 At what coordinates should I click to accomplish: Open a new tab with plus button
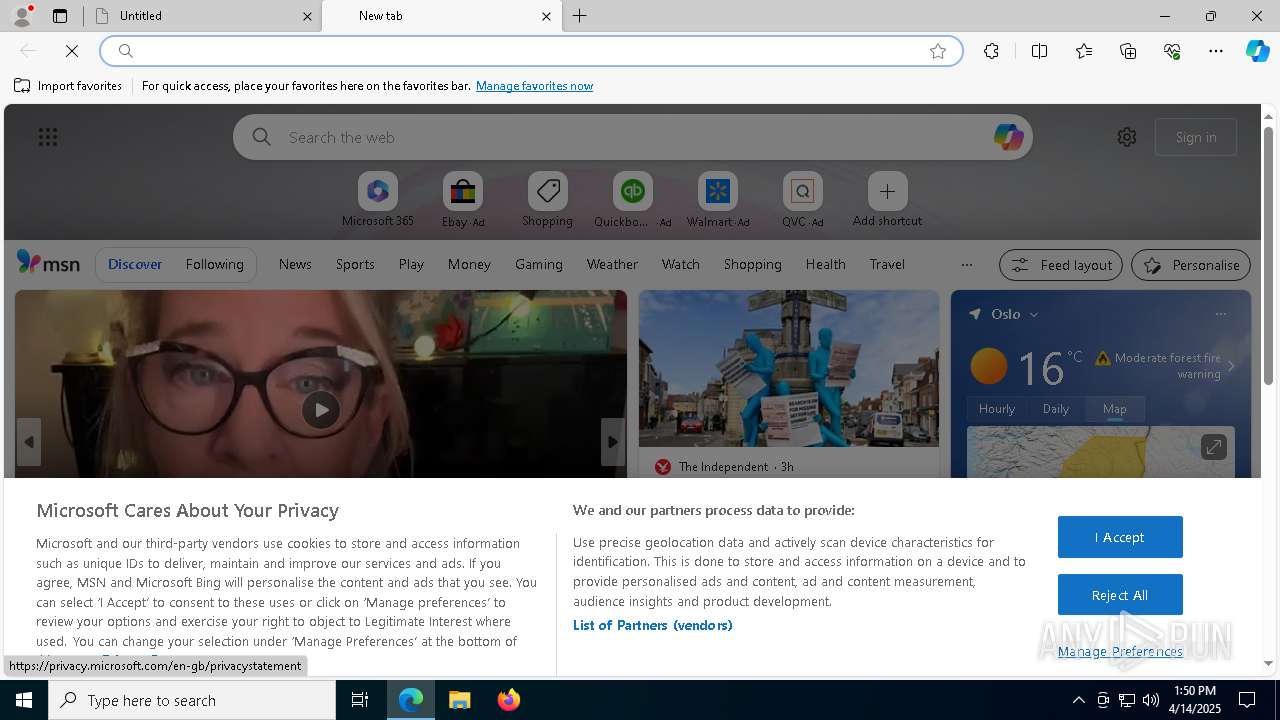[x=579, y=16]
